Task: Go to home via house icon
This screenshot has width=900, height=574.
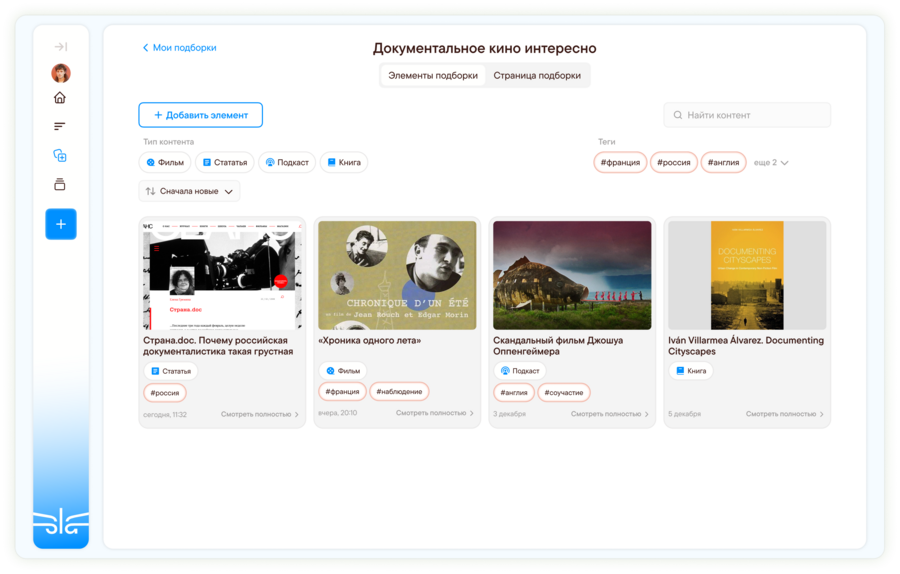Action: pos(60,98)
